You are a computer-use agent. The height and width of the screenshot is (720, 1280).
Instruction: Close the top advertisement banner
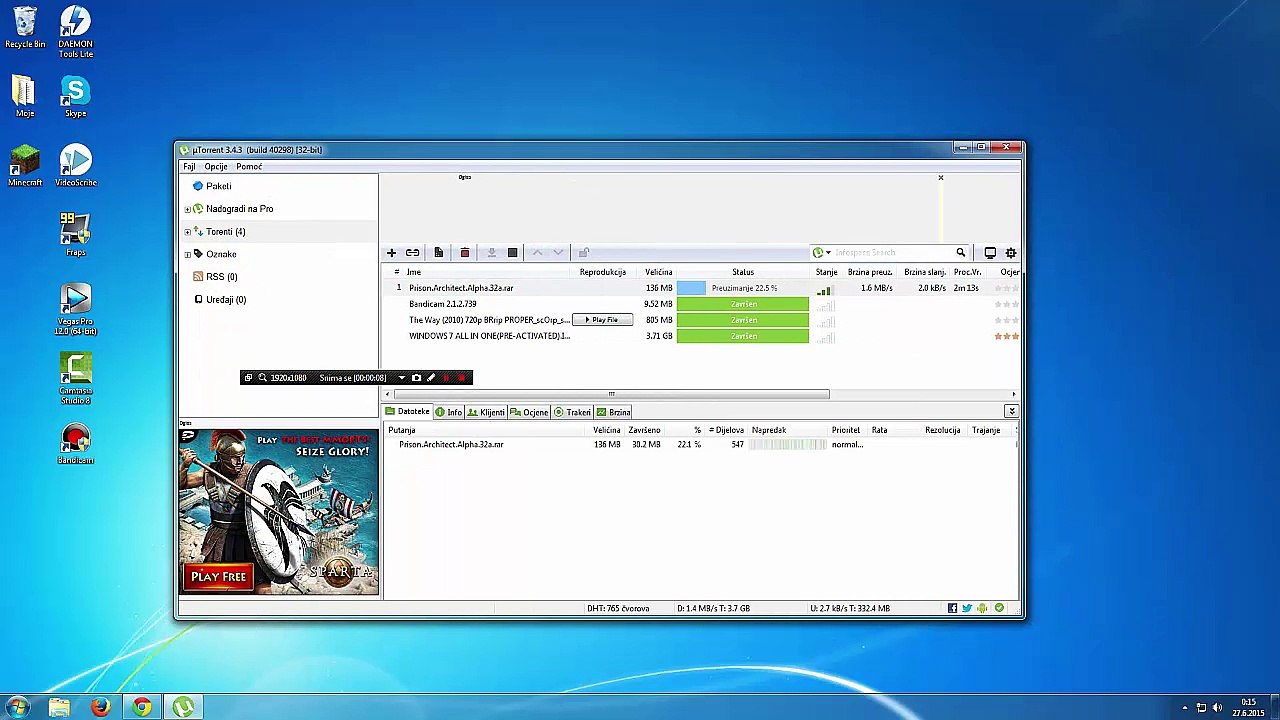(x=940, y=178)
